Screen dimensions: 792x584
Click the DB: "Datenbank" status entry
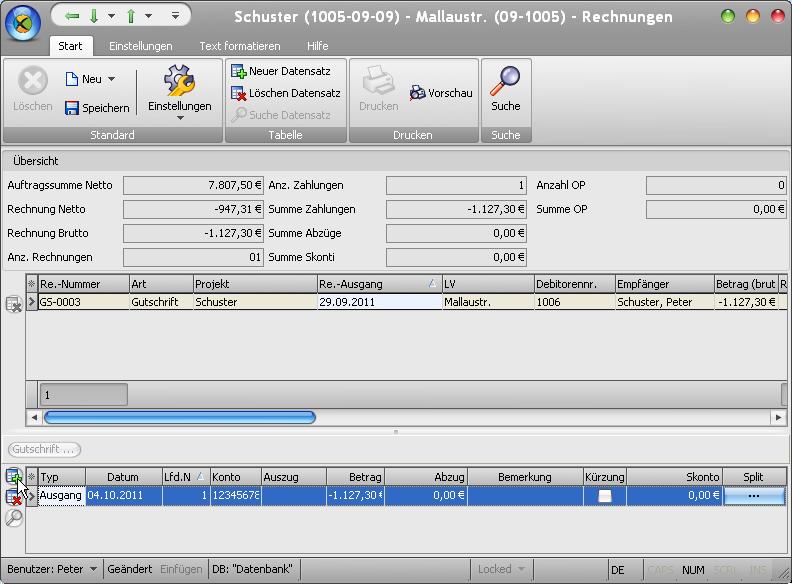click(x=252, y=569)
